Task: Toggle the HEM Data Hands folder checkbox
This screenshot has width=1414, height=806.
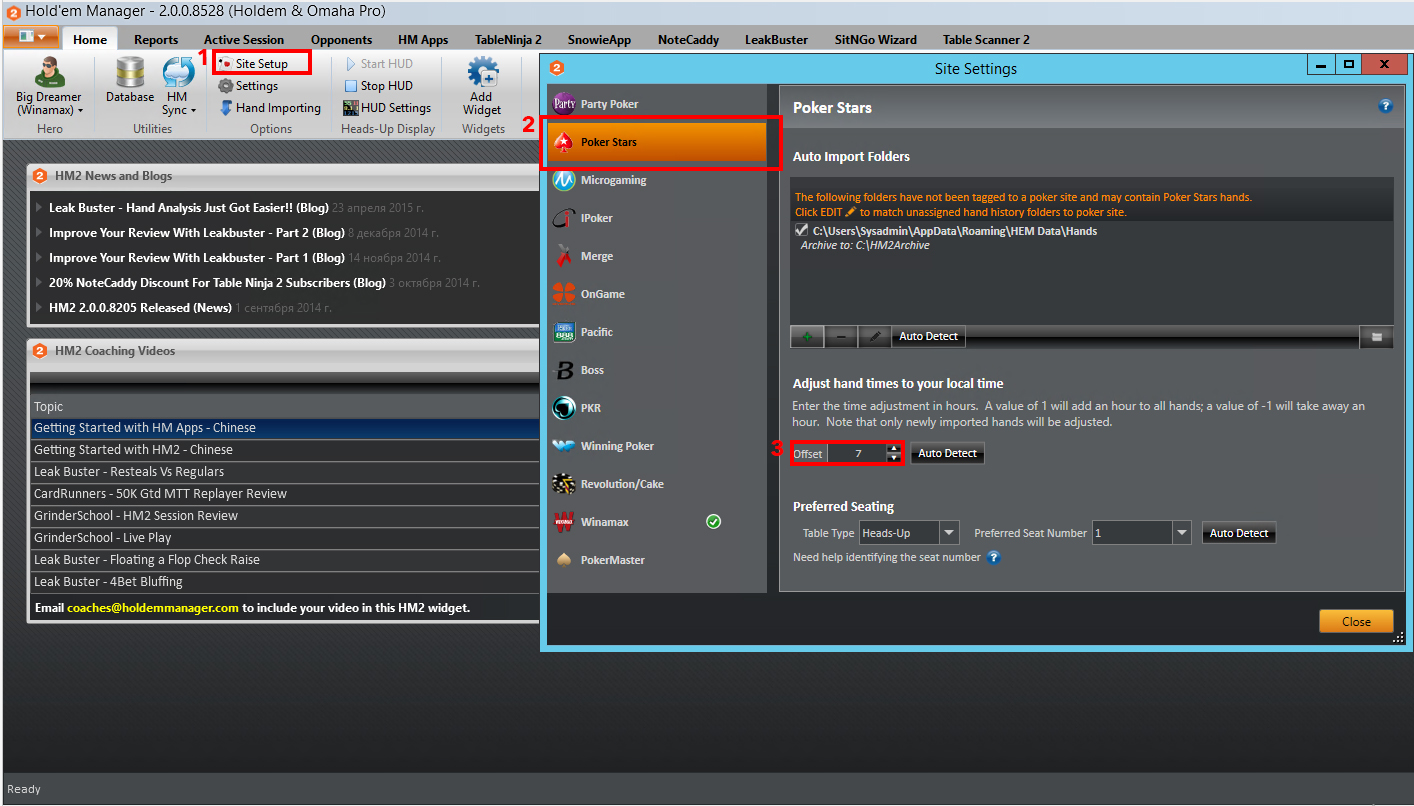Action: coord(801,230)
